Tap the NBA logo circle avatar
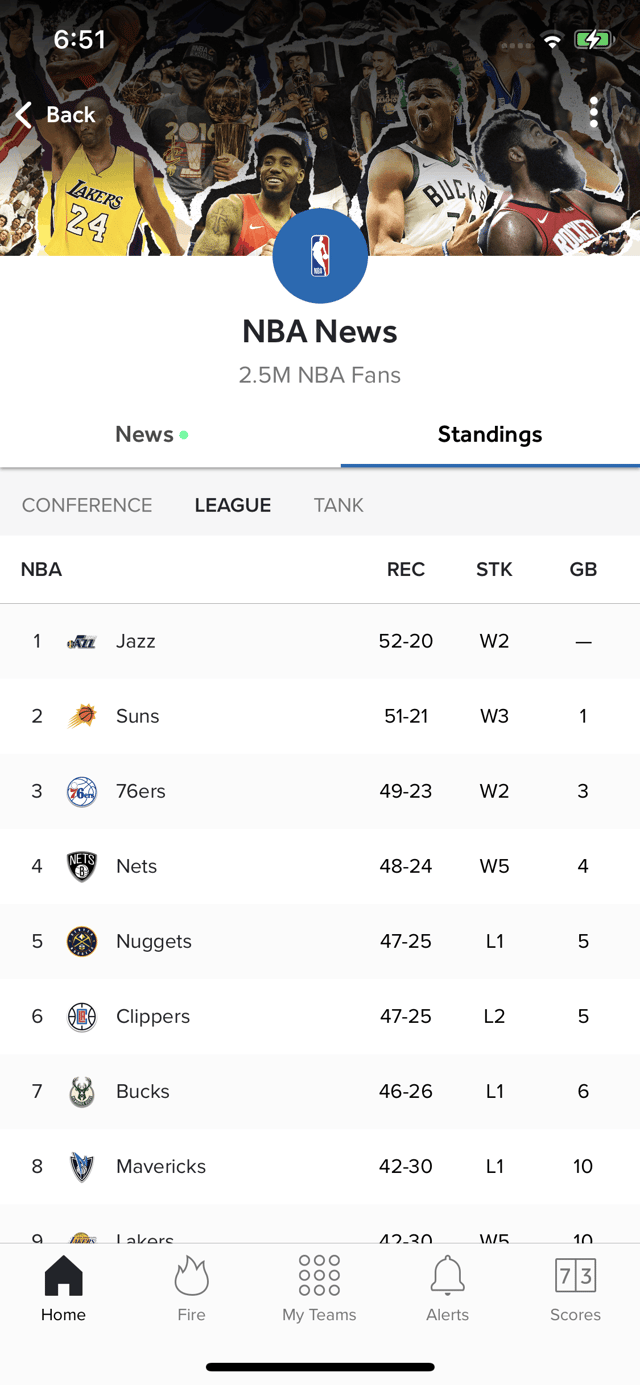 320,256
